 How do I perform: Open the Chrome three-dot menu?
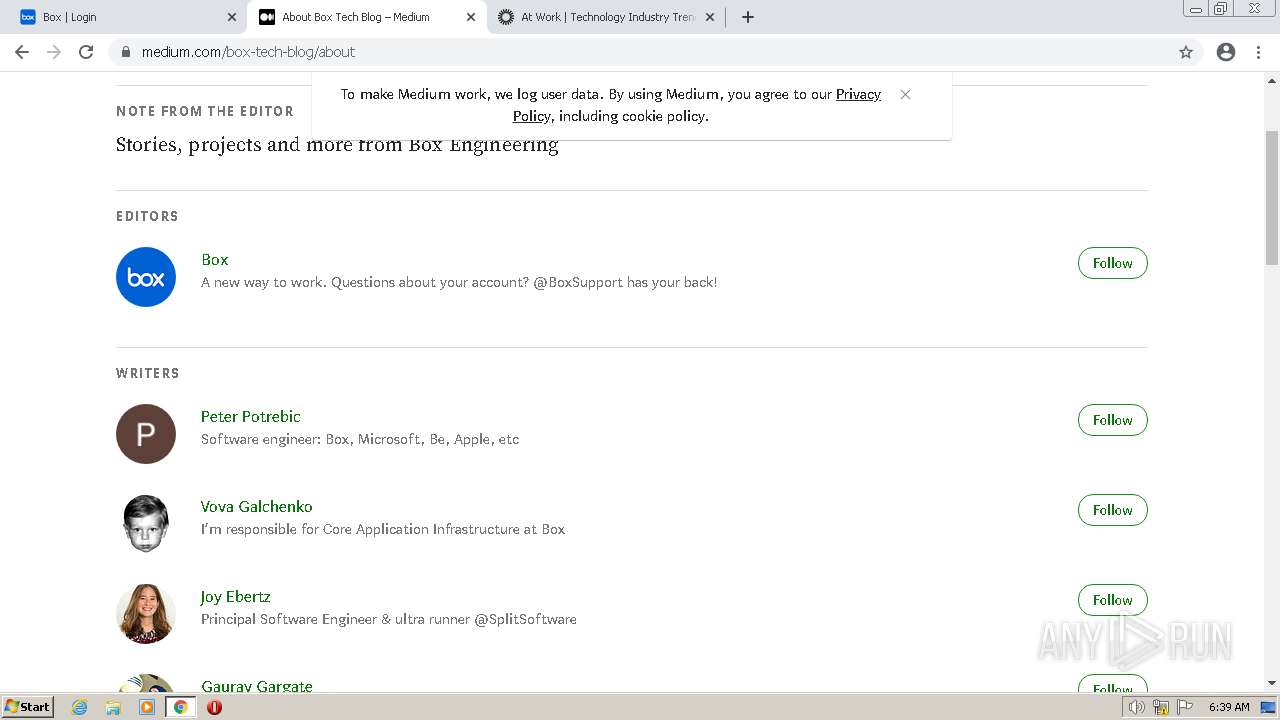click(x=1258, y=52)
